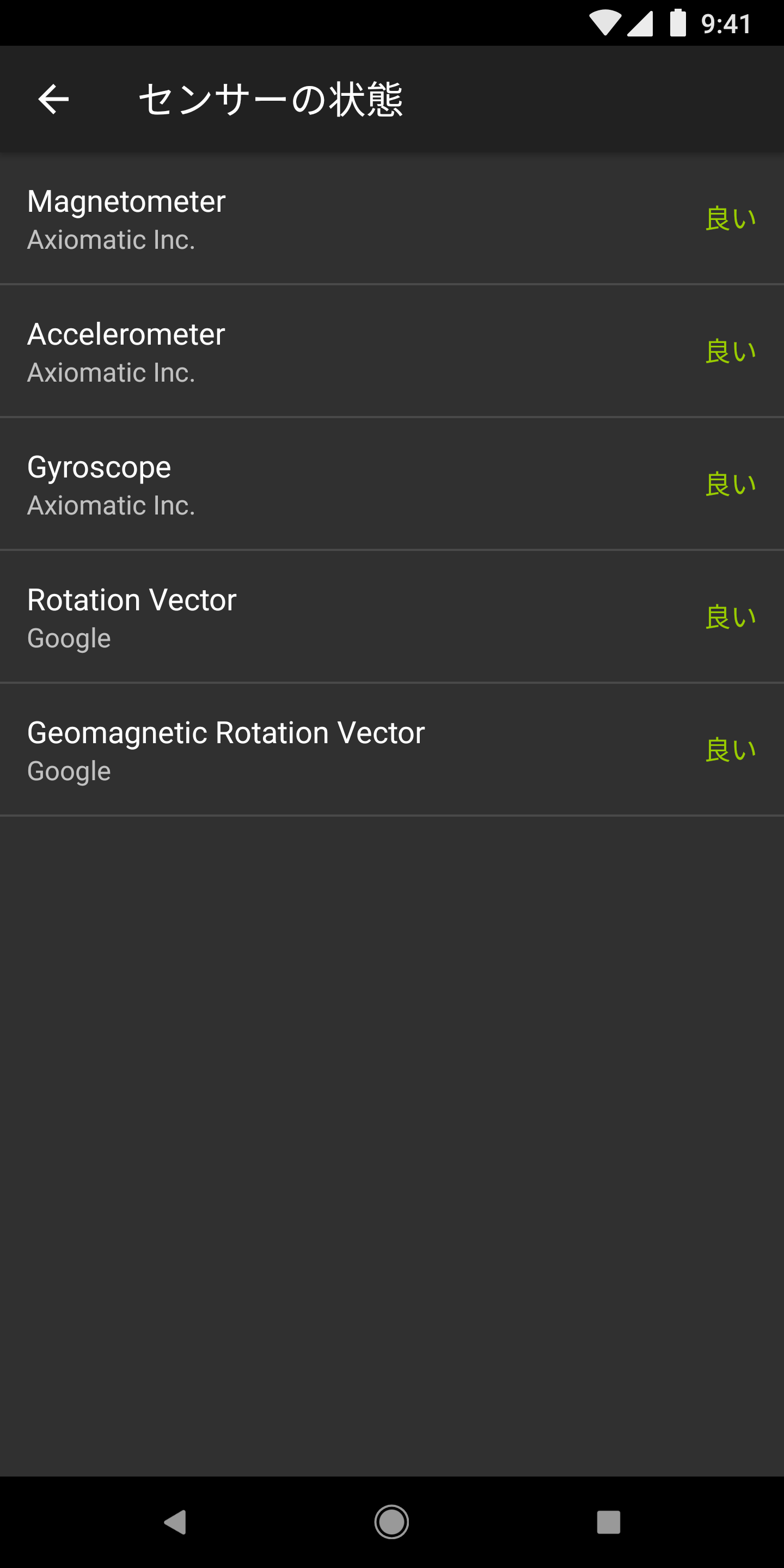Tap Axiomatic Inc. under Gyroscope

pyautogui.click(x=112, y=505)
